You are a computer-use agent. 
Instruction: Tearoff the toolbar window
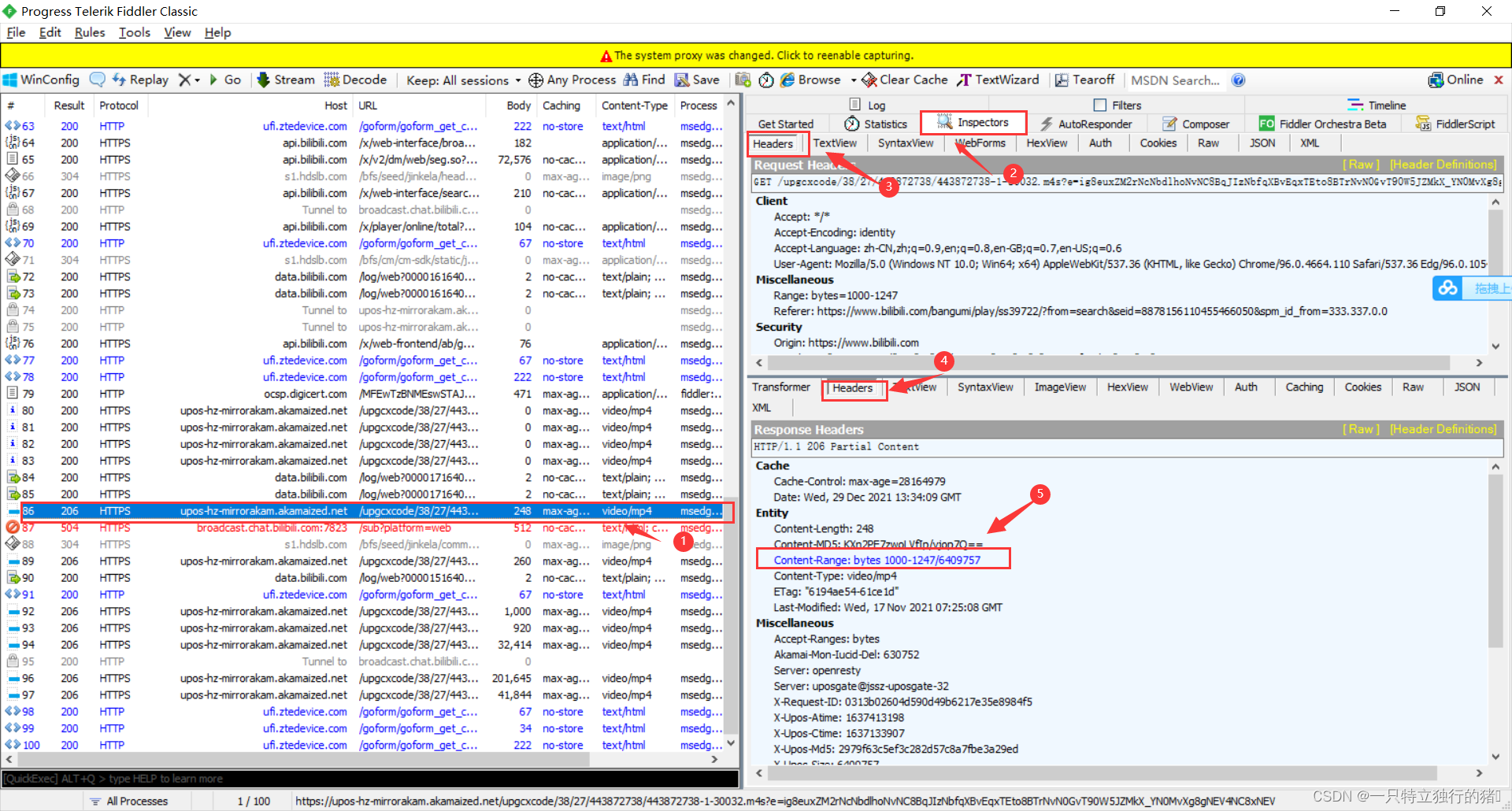tap(1085, 80)
